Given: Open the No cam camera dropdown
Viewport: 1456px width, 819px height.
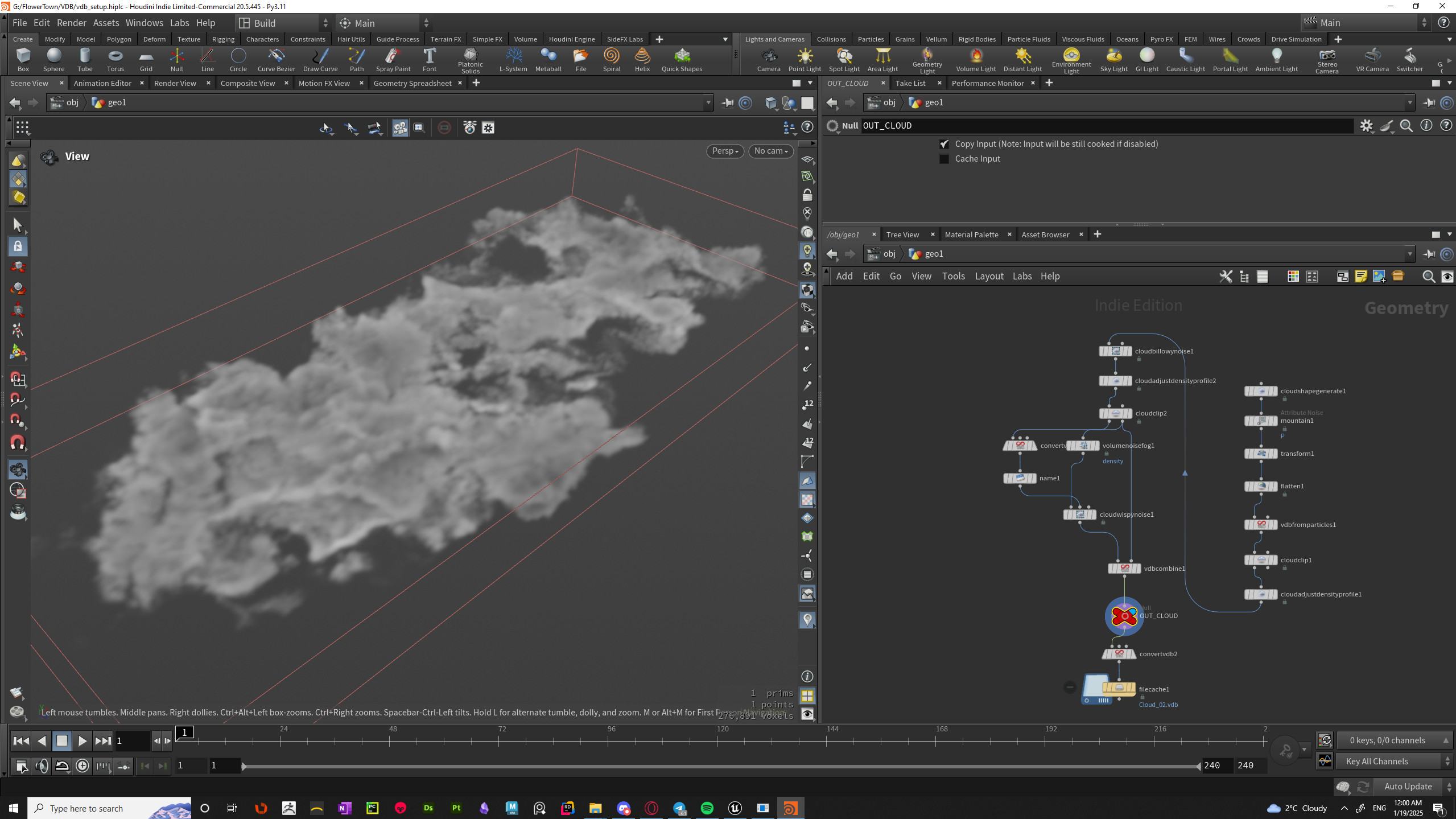Looking at the screenshot, I should point(771,151).
